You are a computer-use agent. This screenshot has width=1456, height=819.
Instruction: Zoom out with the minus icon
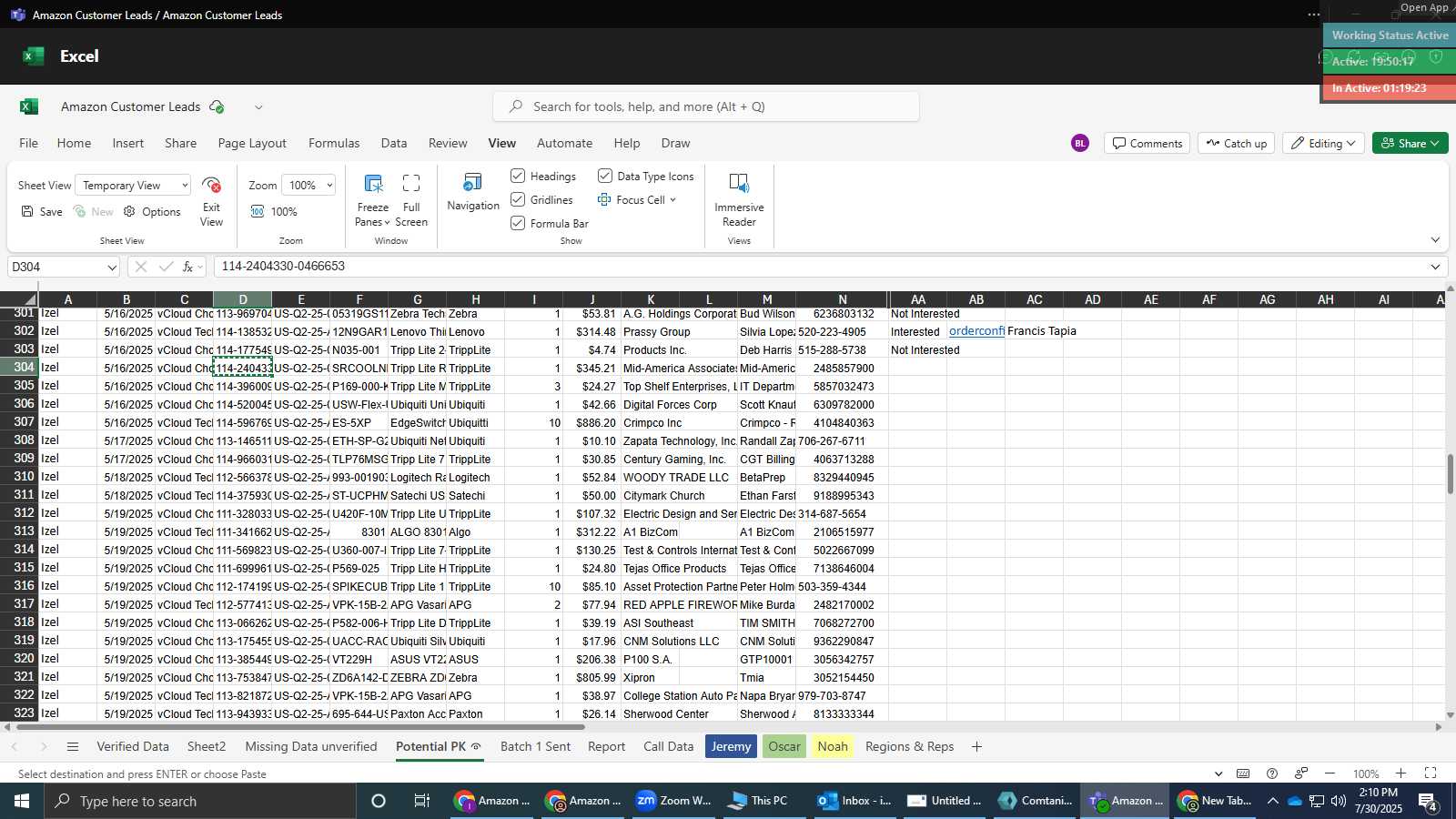tap(1330, 773)
